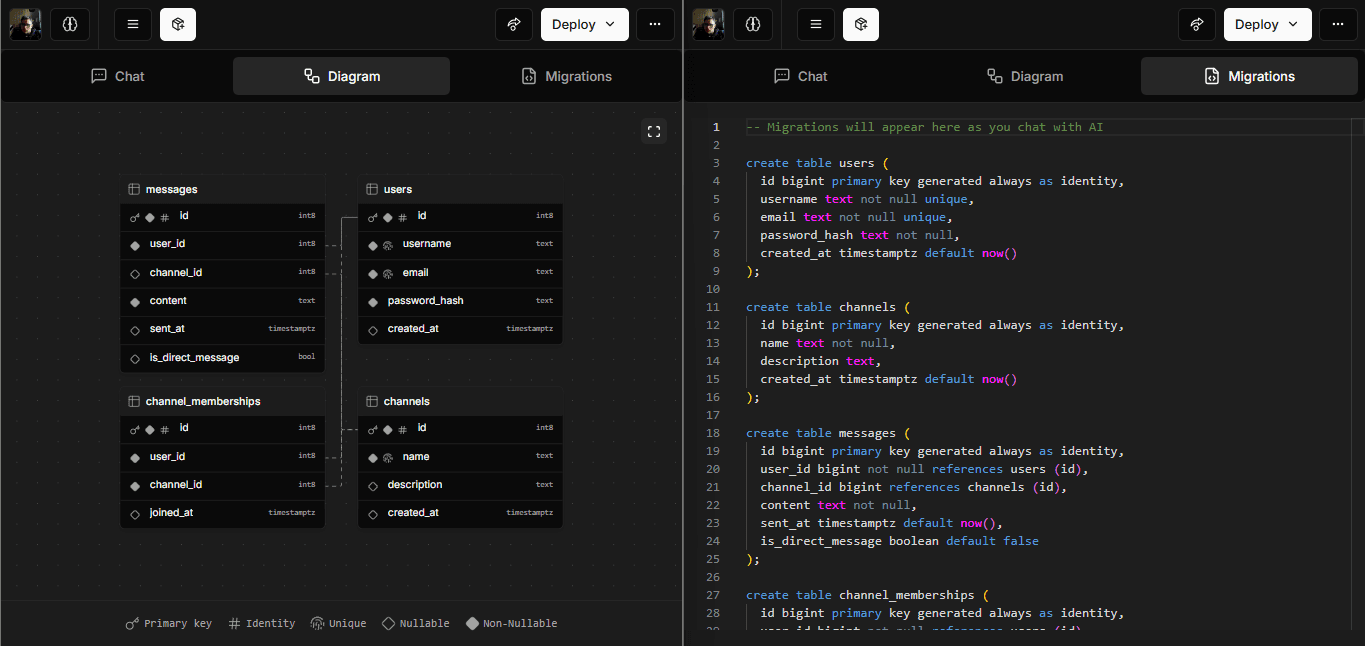
Task: Expand the Deploy dropdown in the Migrations pane
Action: tap(1267, 24)
